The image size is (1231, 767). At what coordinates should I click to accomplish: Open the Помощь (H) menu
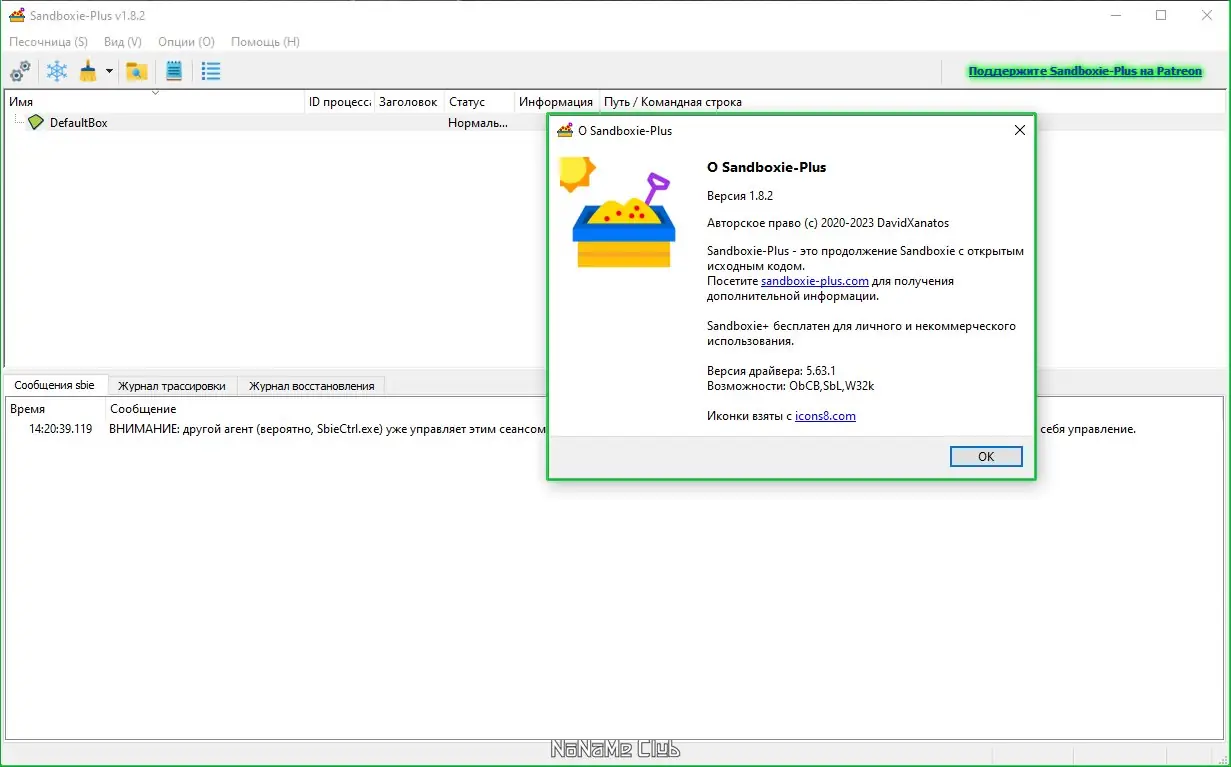click(265, 42)
